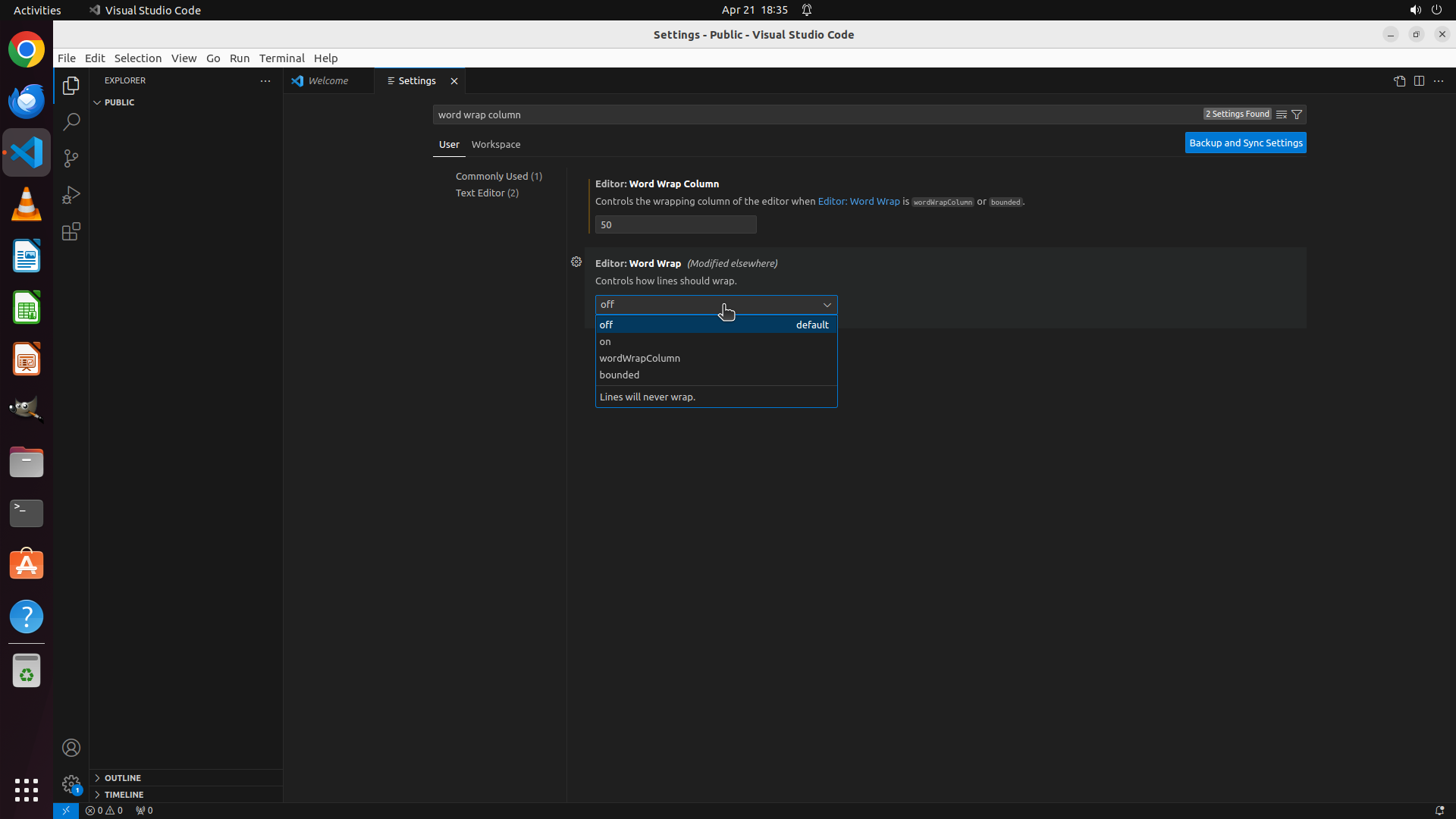Viewport: 1456px width, 819px height.
Task: Follow the 'Editor: Word Wrap' link
Action: 858,202
